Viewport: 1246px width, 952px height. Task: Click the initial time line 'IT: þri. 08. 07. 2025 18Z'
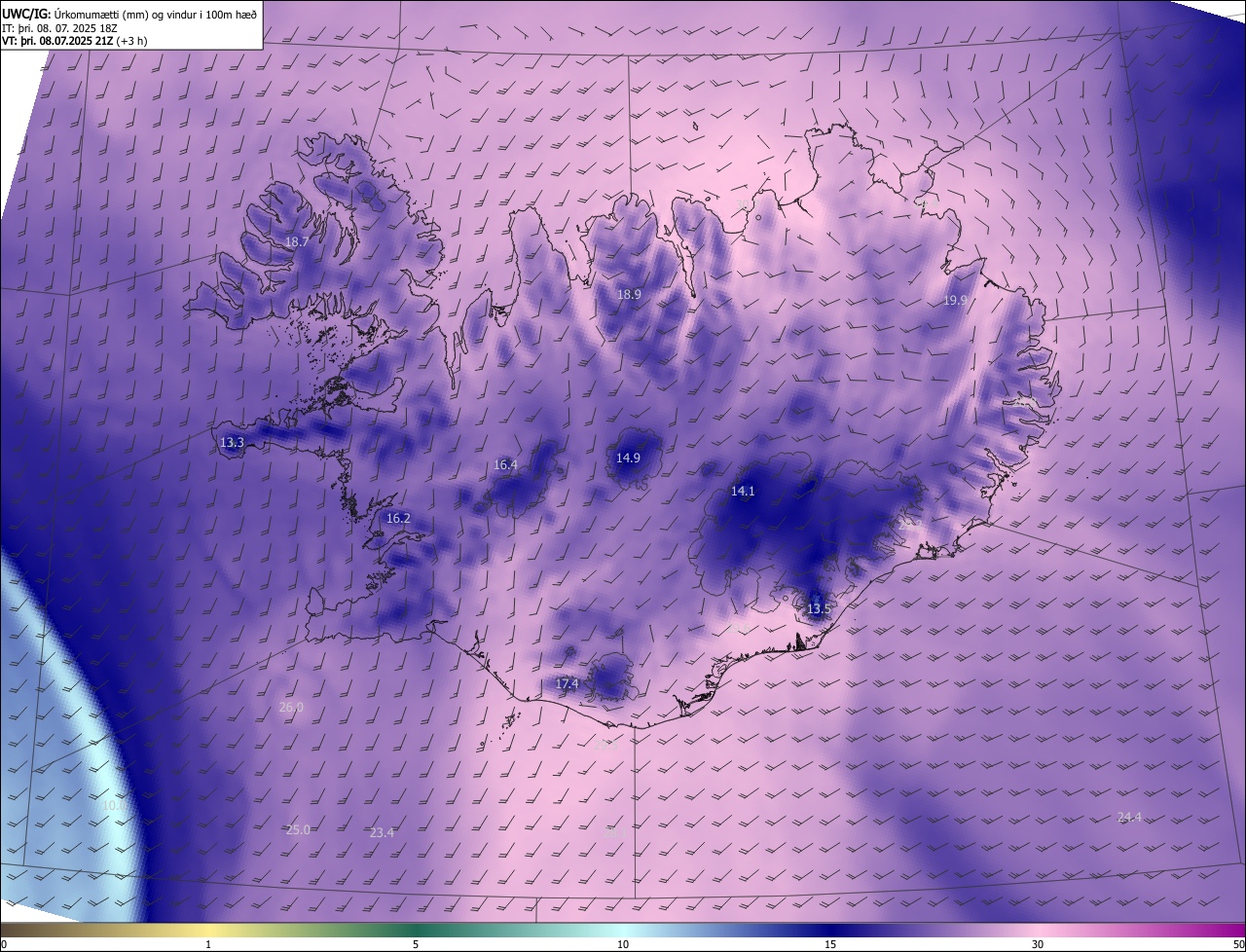(x=59, y=28)
